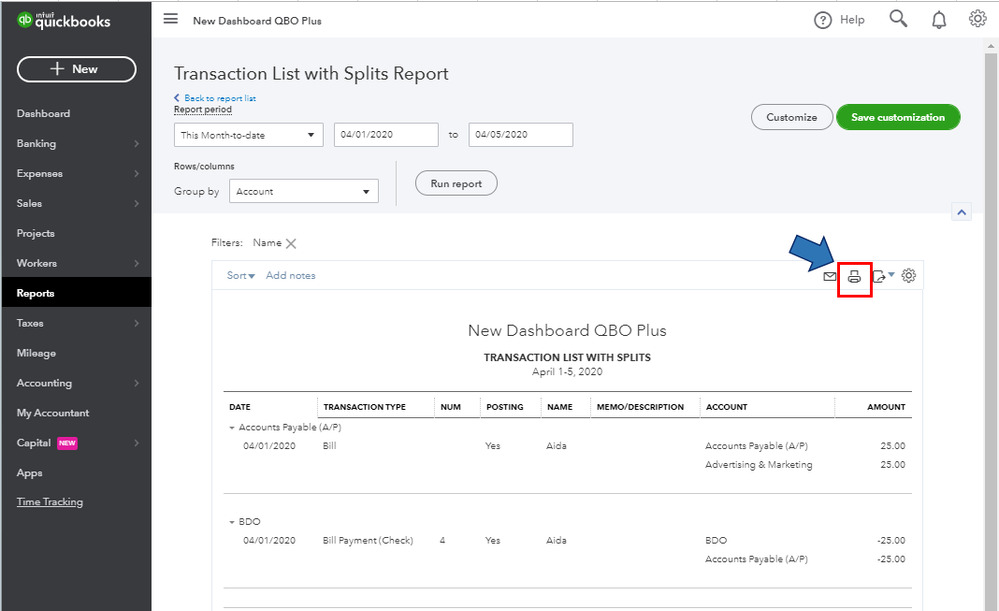Open the search magnifier icon

tap(898, 20)
